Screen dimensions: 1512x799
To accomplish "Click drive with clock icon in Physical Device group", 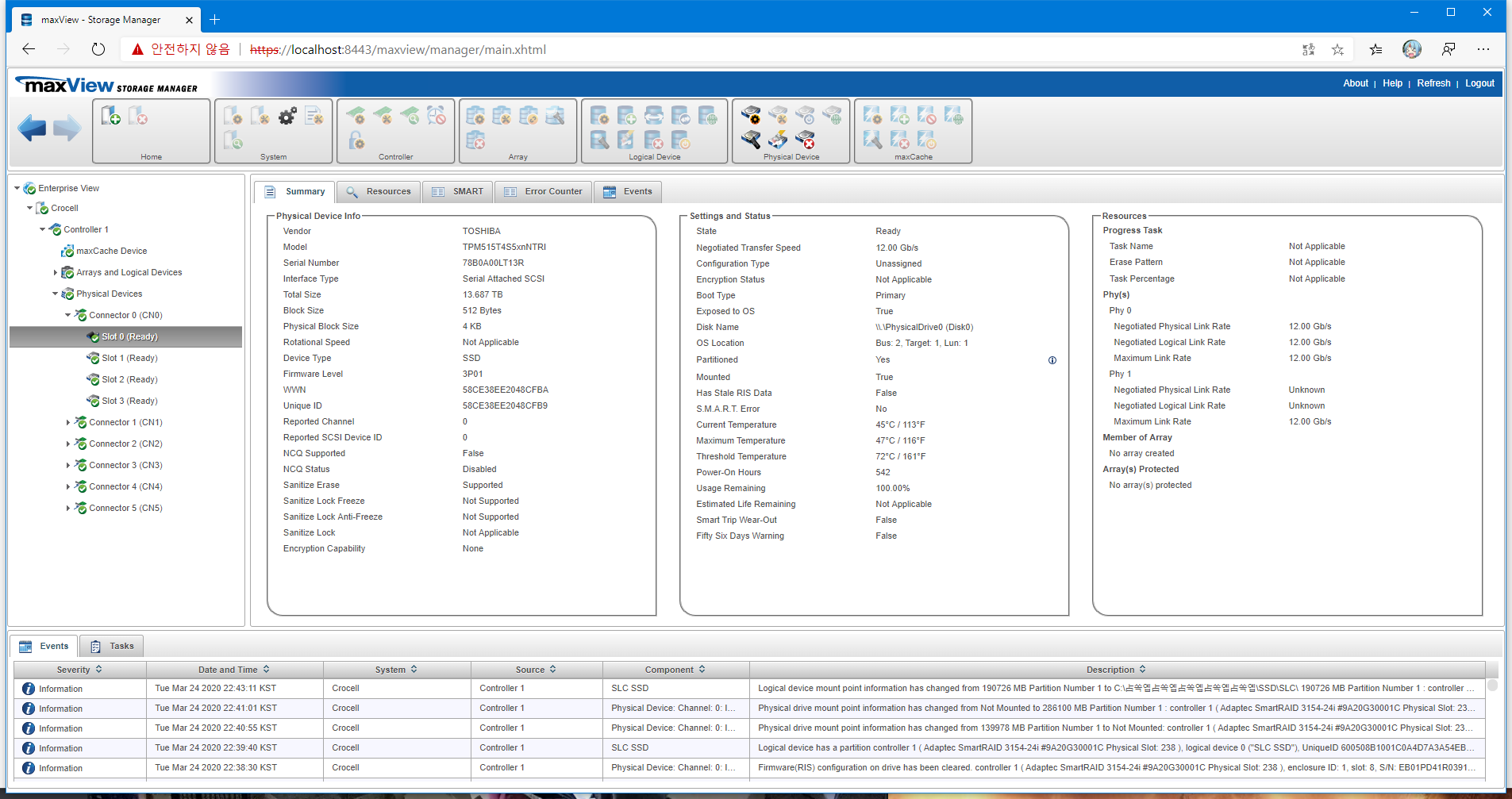I will [x=805, y=116].
